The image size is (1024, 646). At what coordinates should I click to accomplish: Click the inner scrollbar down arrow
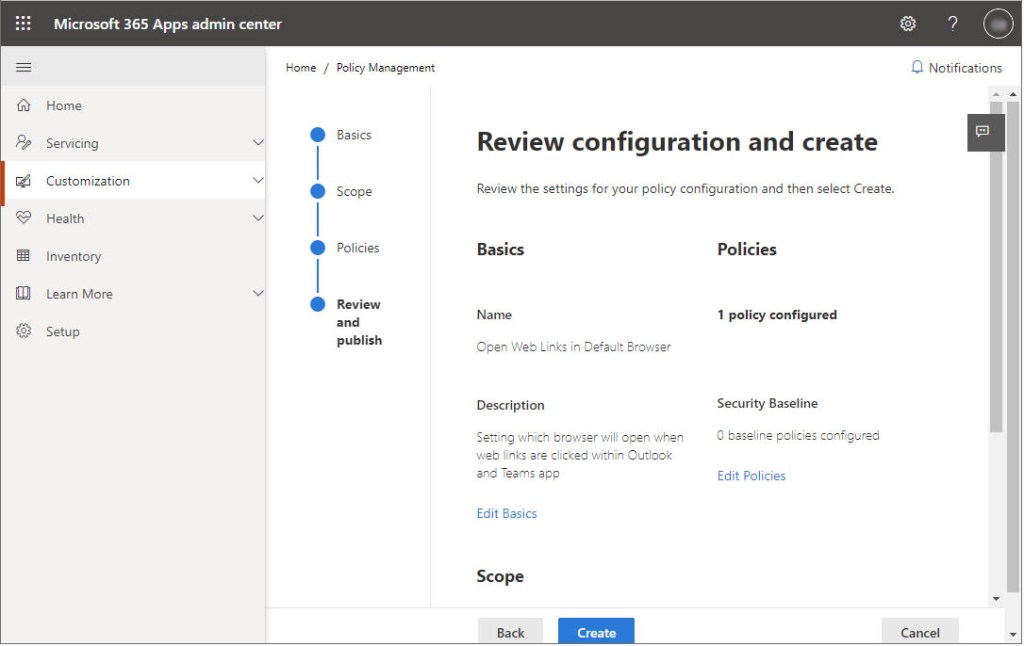click(x=996, y=598)
